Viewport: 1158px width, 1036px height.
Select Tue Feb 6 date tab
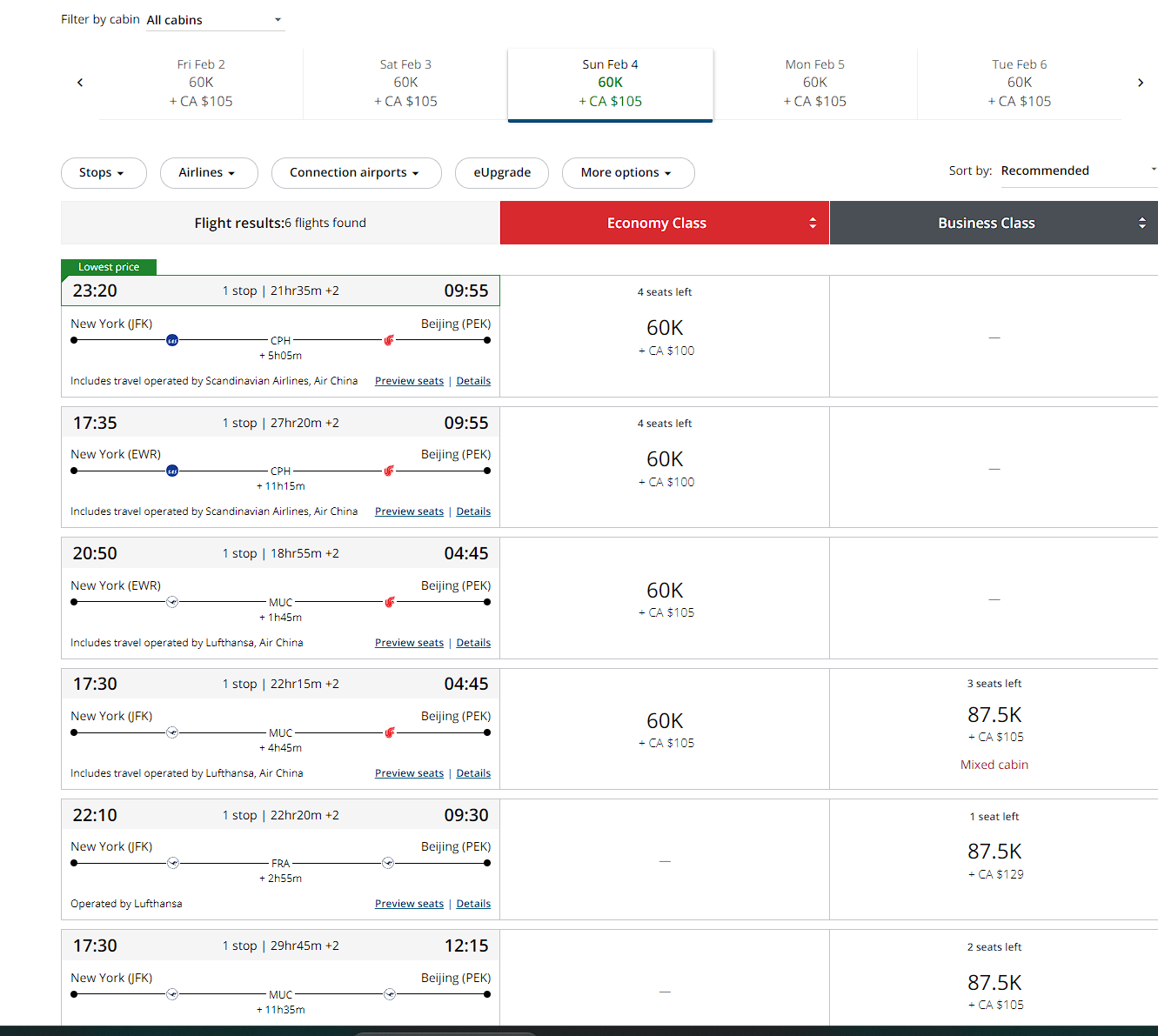tap(1020, 84)
